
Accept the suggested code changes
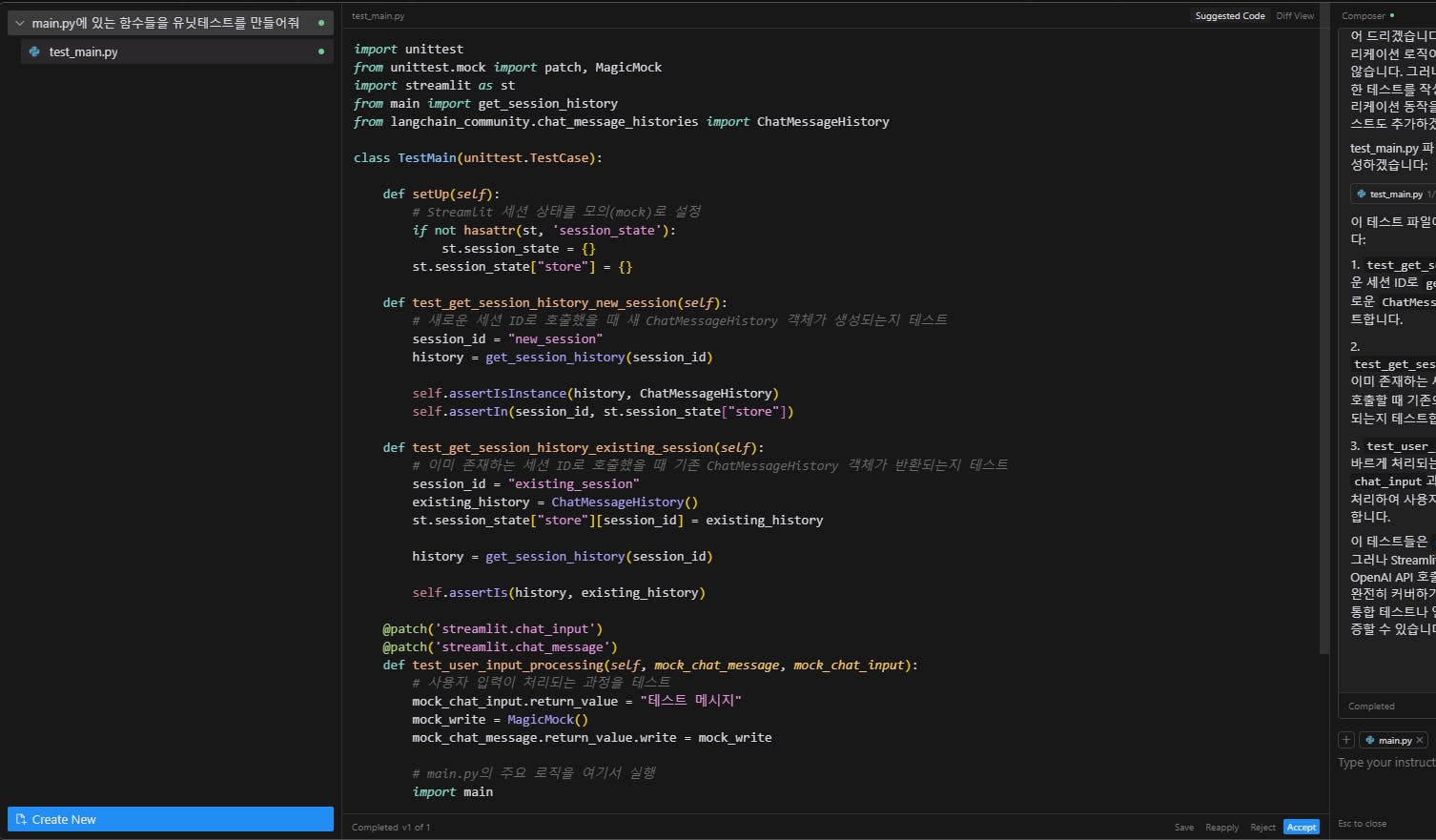coord(1301,827)
